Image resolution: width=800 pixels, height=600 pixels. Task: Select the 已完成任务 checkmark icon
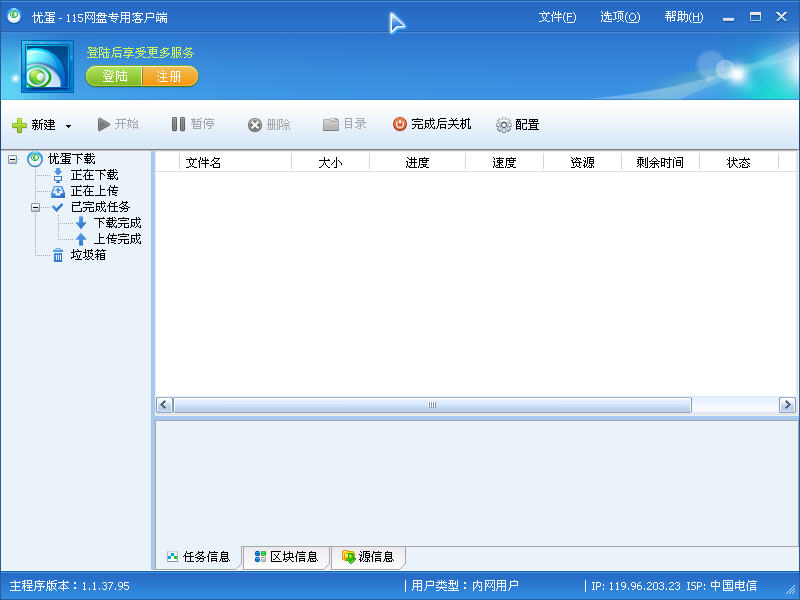click(58, 207)
